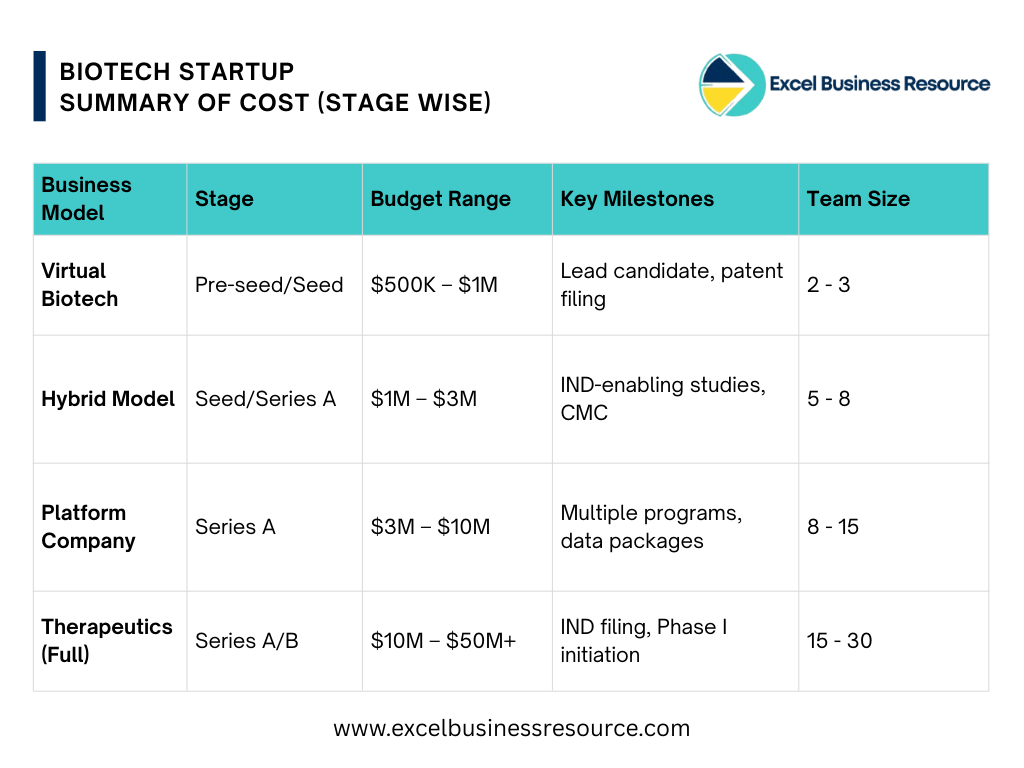Click the Platform Company row label
The height and width of the screenshot is (768, 1024).
88,527
